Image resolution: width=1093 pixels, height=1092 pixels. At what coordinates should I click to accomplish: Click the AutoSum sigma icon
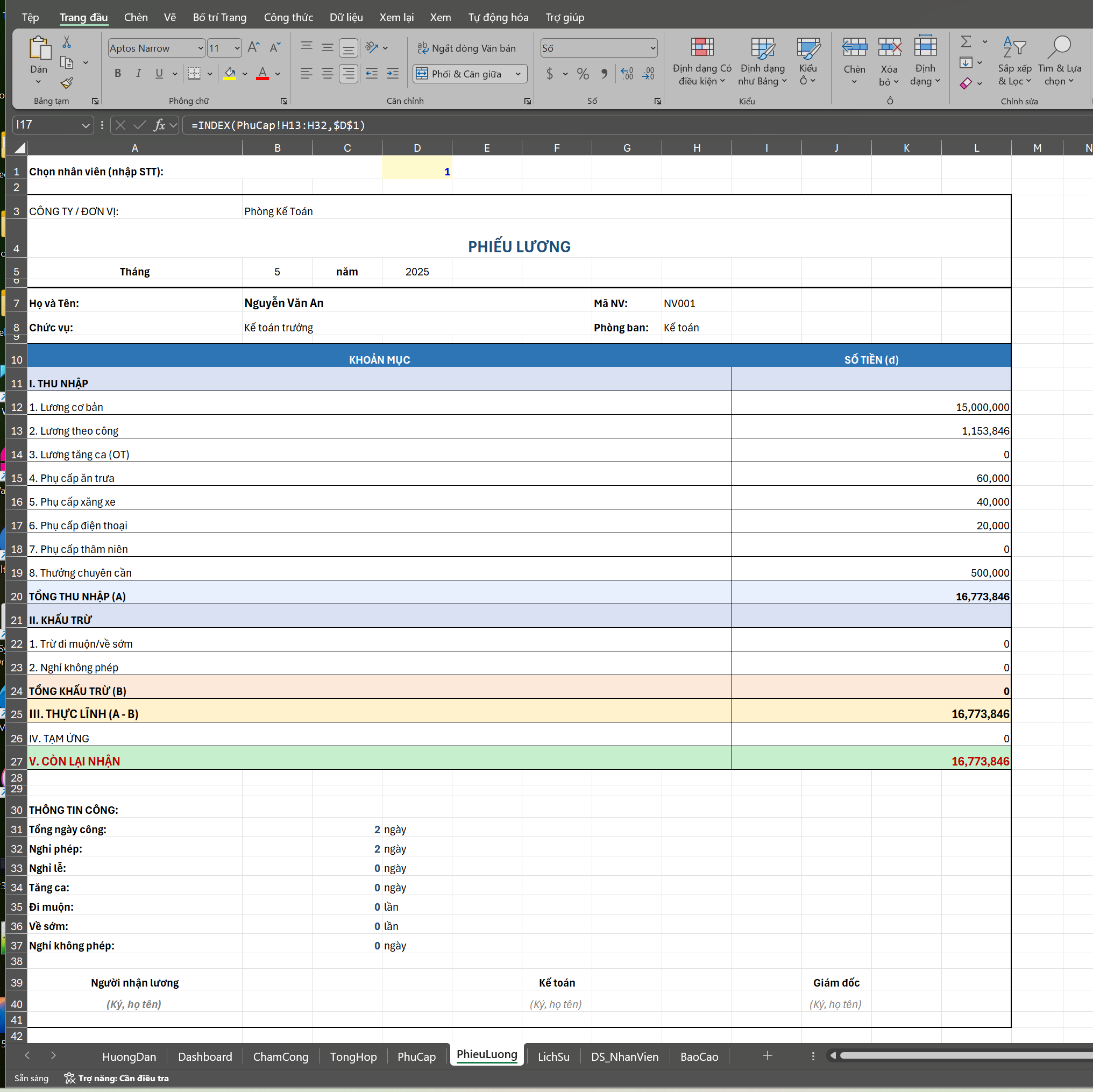click(x=966, y=42)
